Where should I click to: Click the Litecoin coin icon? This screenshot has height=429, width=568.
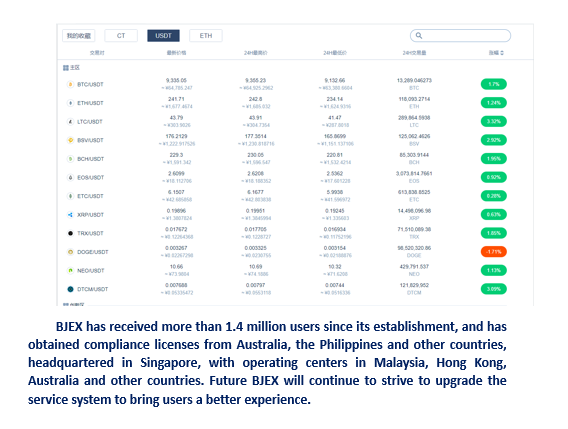[x=70, y=122]
